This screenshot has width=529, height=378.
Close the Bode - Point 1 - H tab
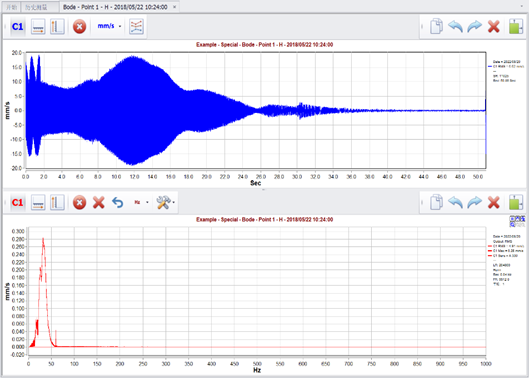click(174, 7)
